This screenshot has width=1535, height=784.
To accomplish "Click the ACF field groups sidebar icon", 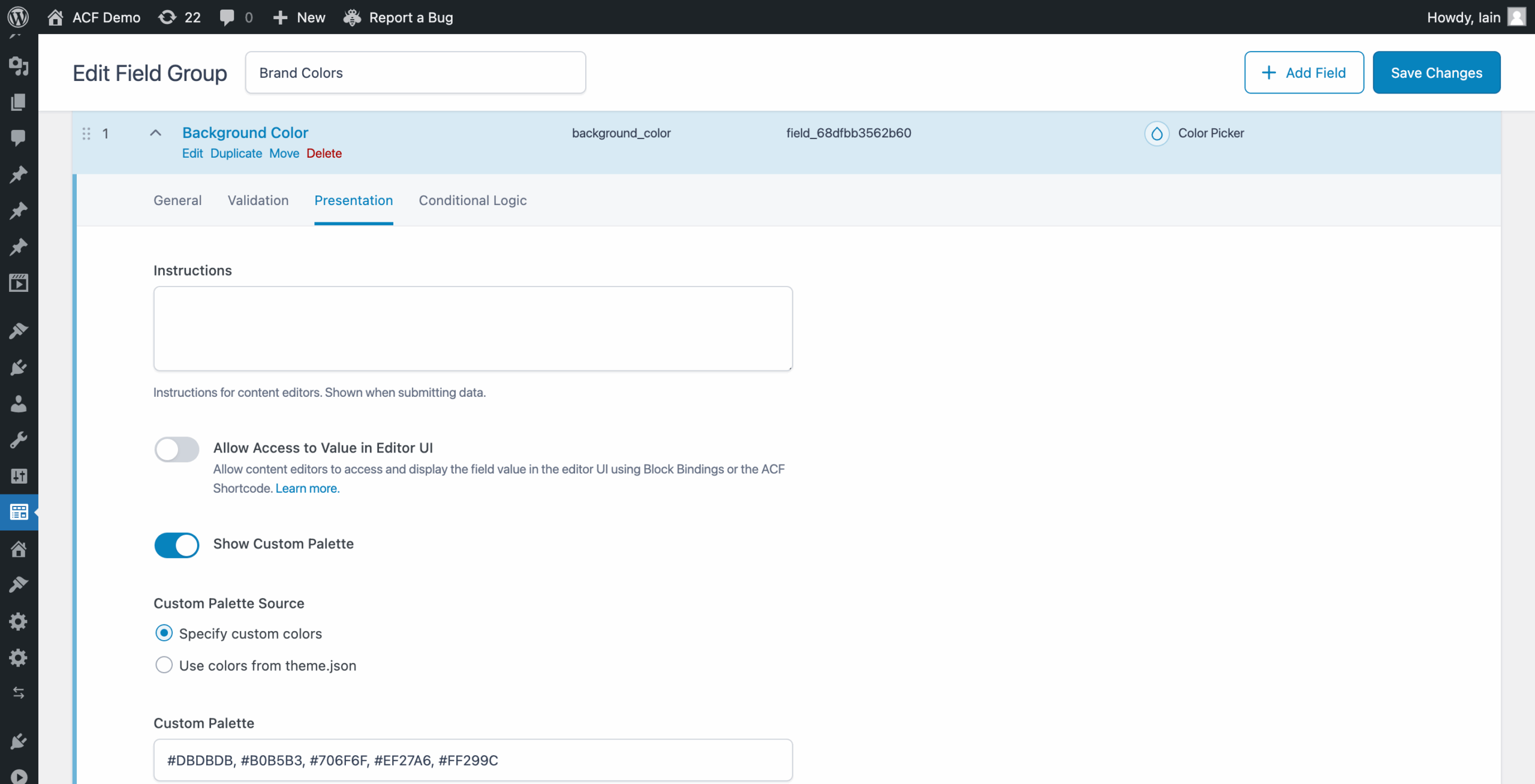I will (19, 512).
